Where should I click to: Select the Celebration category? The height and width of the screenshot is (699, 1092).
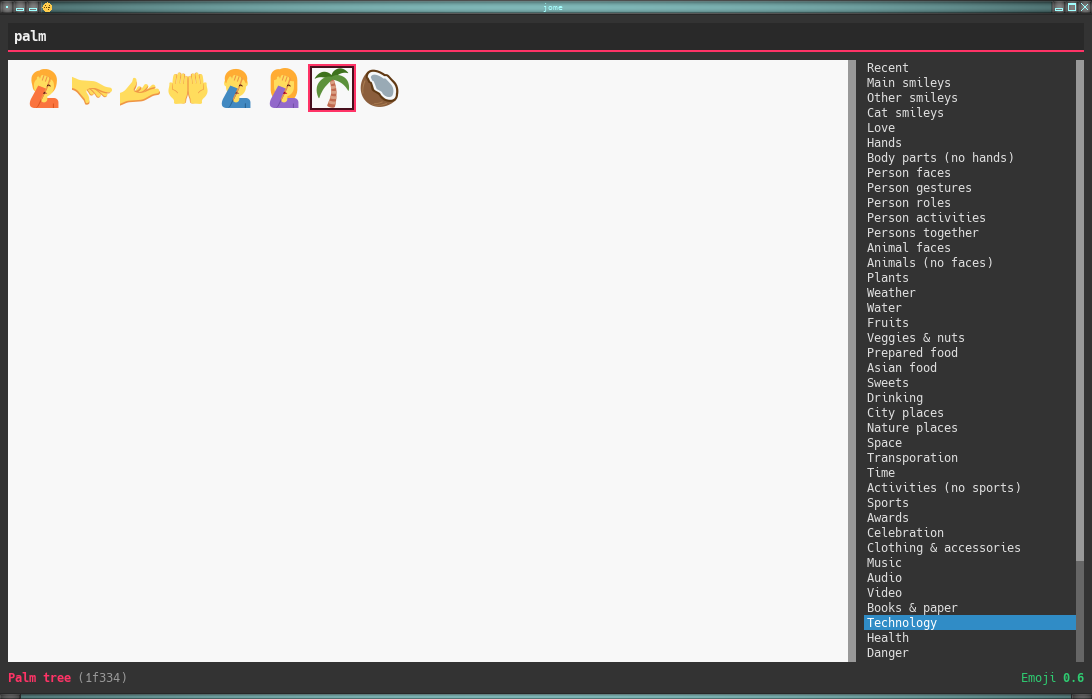pyautogui.click(x=969, y=532)
